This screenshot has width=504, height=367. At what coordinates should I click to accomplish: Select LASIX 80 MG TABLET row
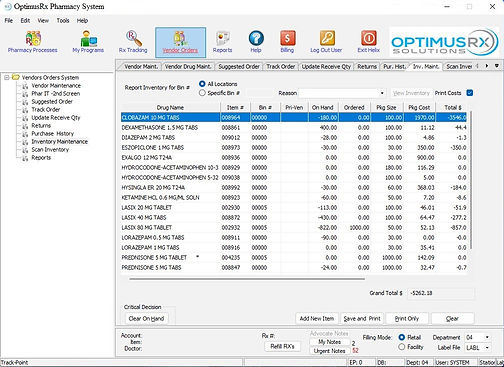pos(294,228)
